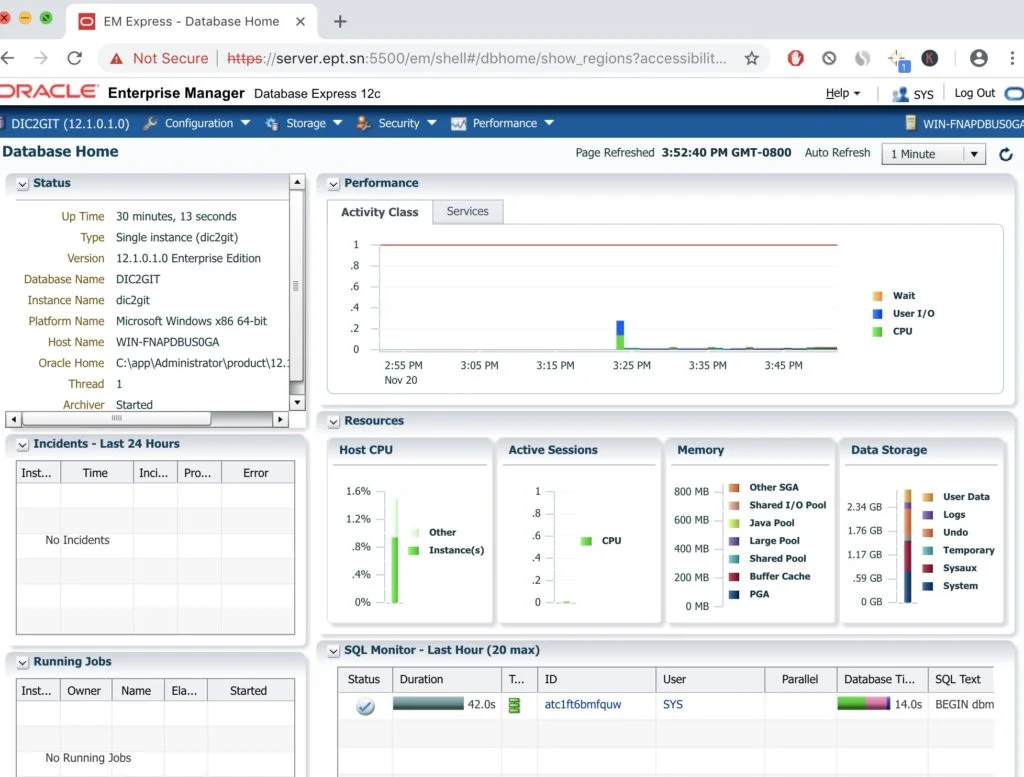Sort incidents by Time column header
Screen dimensions: 1024x777
click(x=96, y=473)
